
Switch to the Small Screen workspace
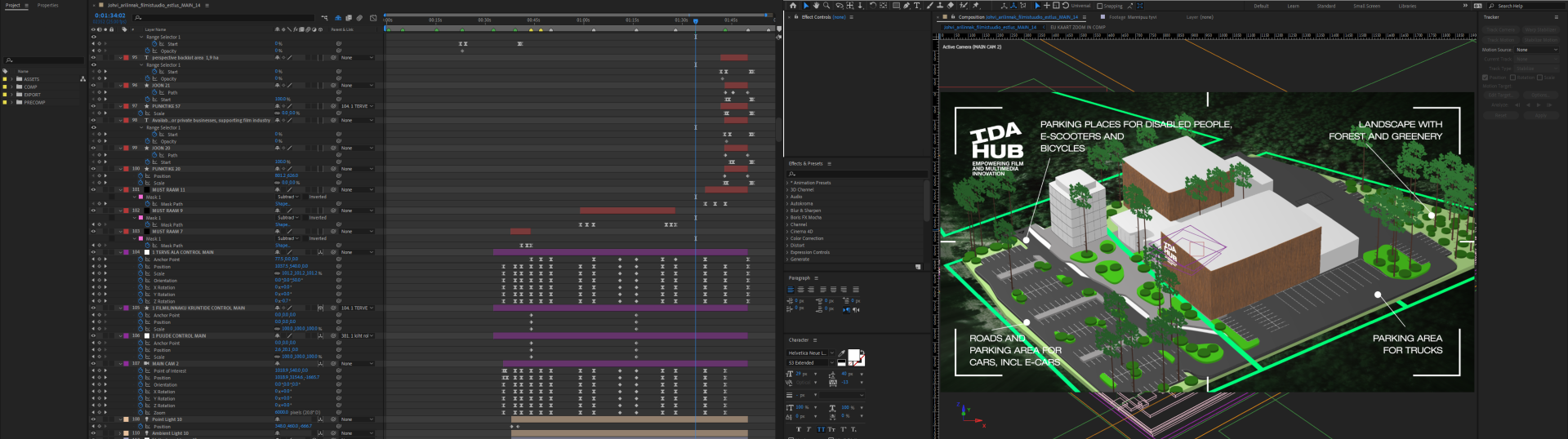(1366, 6)
